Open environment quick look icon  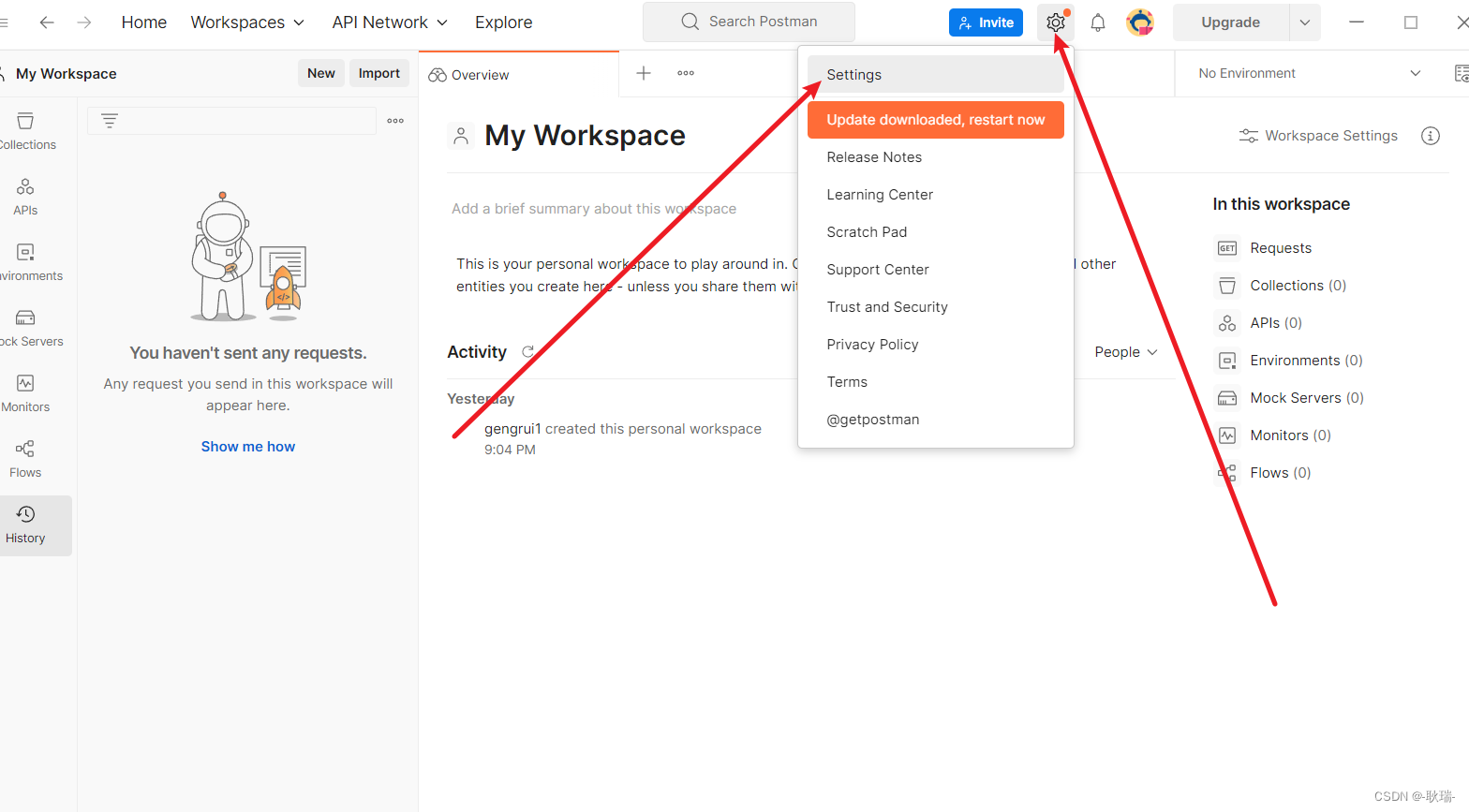point(1461,73)
